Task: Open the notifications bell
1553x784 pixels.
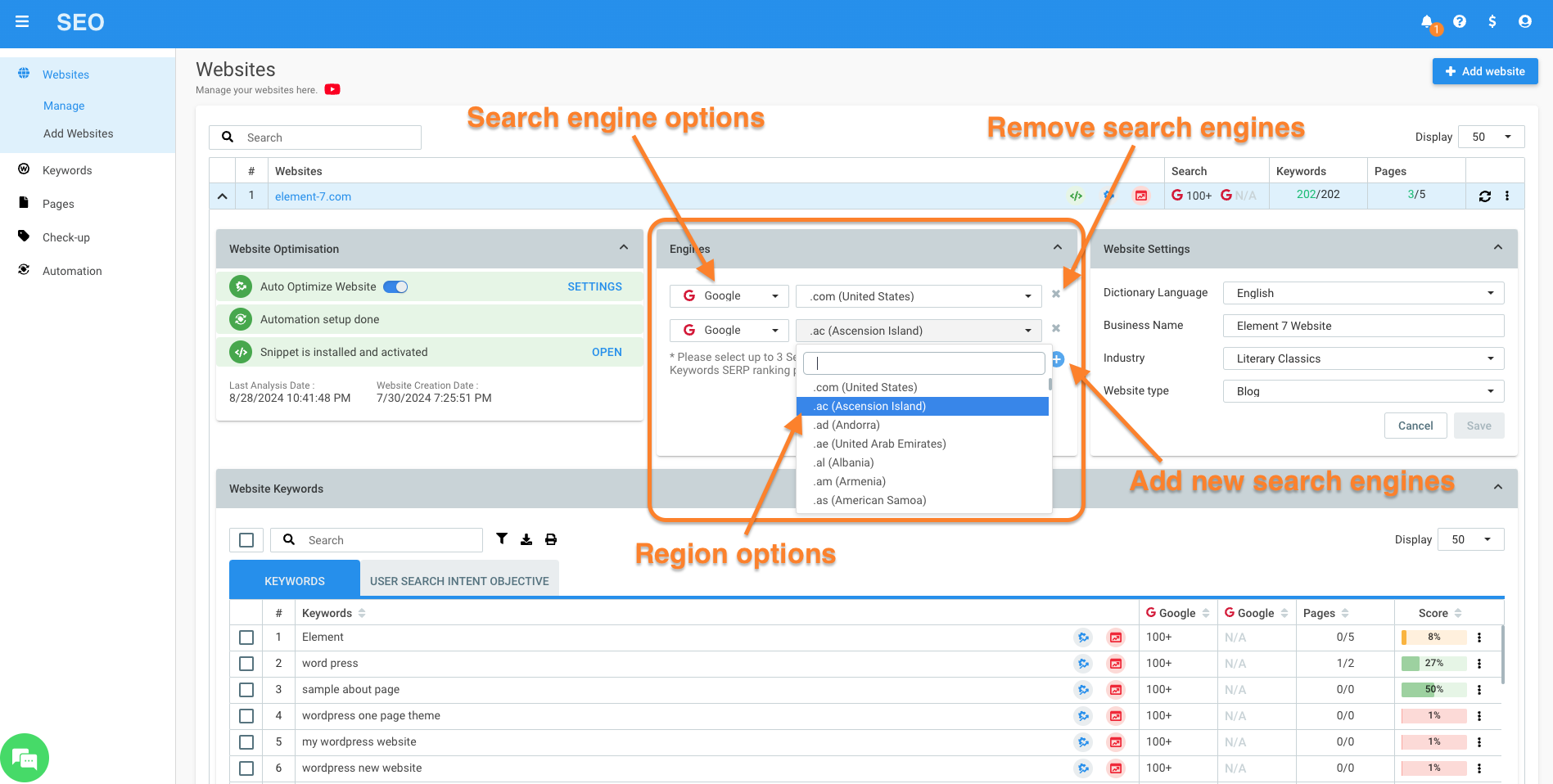Action: click(1427, 22)
